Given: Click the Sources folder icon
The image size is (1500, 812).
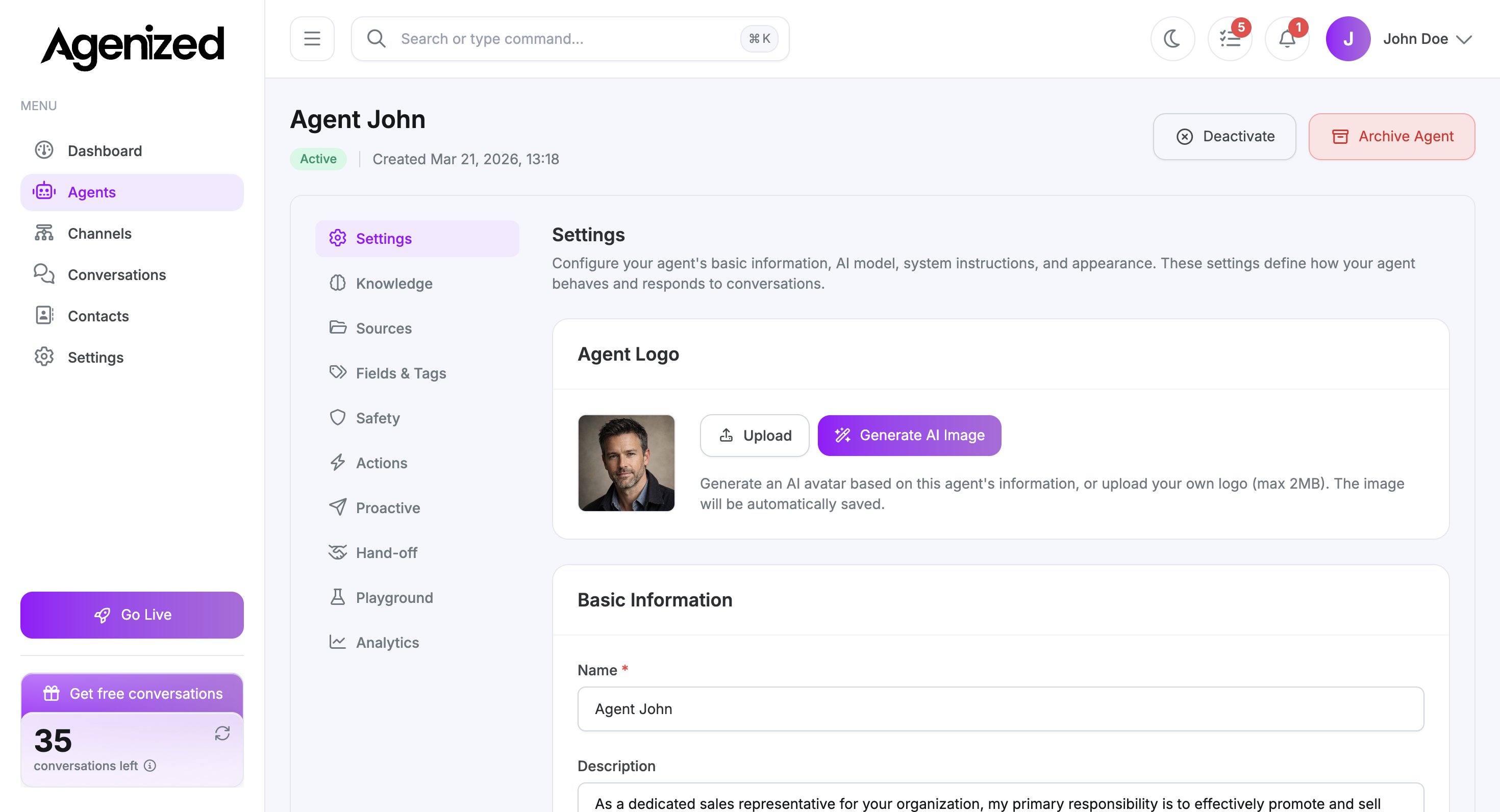Looking at the screenshot, I should coord(338,327).
